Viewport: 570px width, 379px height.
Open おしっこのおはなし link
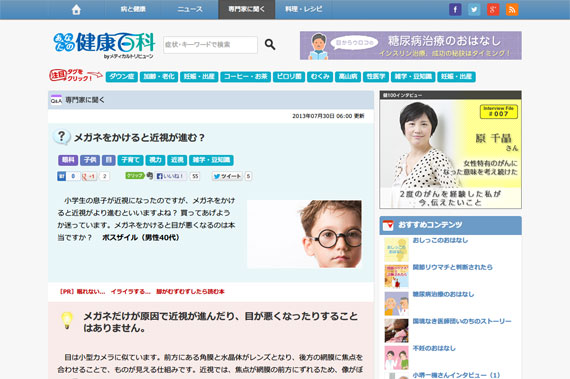(x=440, y=240)
